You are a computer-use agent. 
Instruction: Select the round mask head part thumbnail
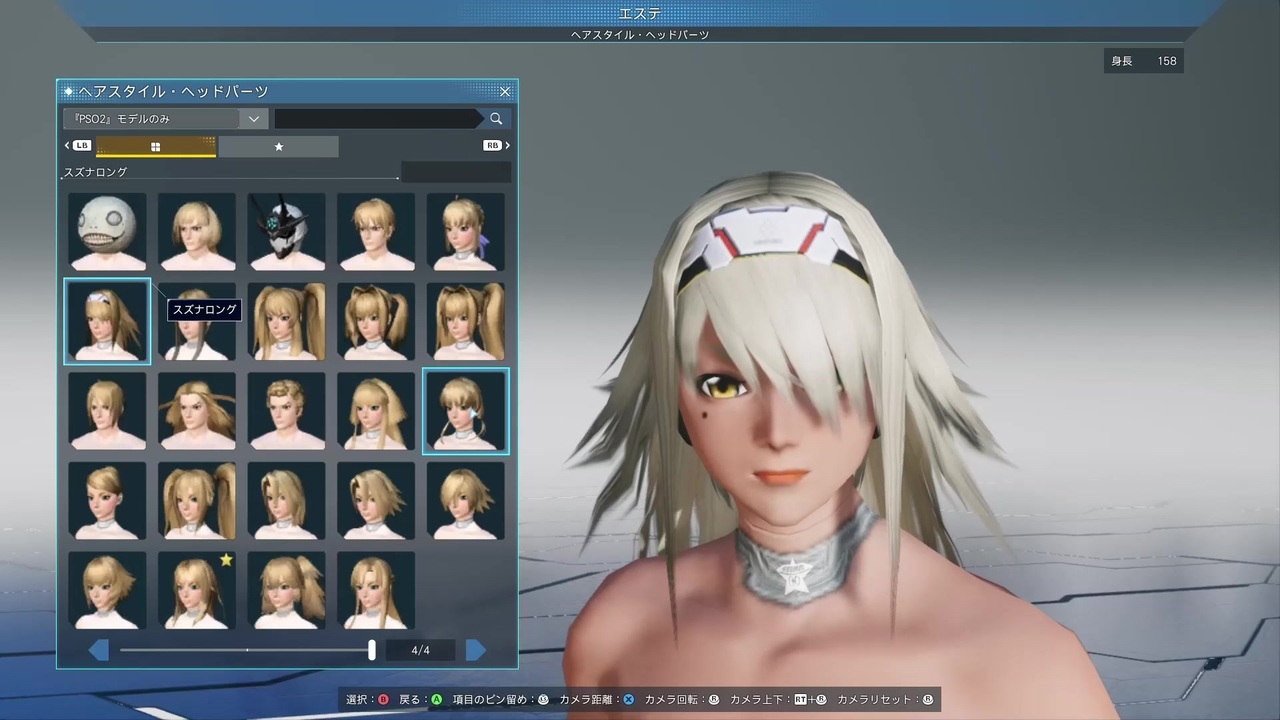107,232
